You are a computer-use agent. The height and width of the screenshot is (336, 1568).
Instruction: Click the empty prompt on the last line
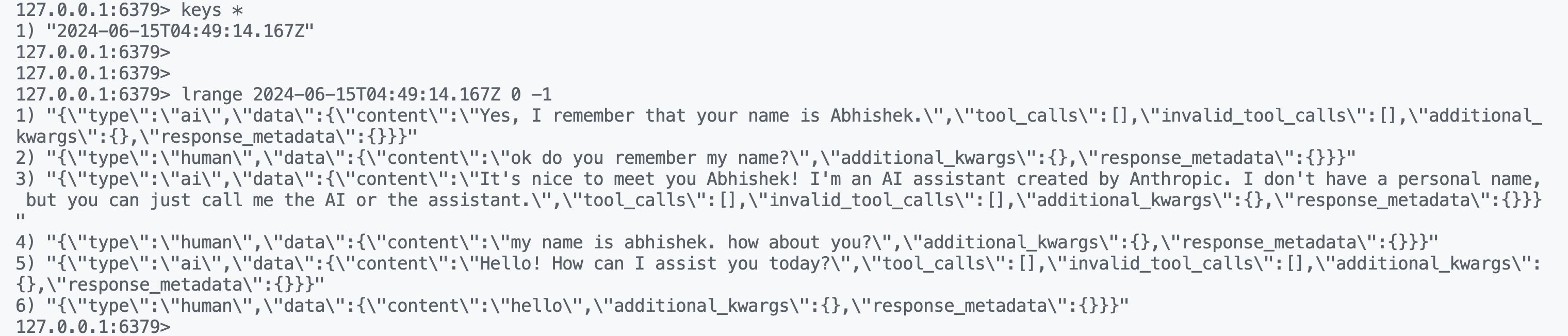click(93, 327)
